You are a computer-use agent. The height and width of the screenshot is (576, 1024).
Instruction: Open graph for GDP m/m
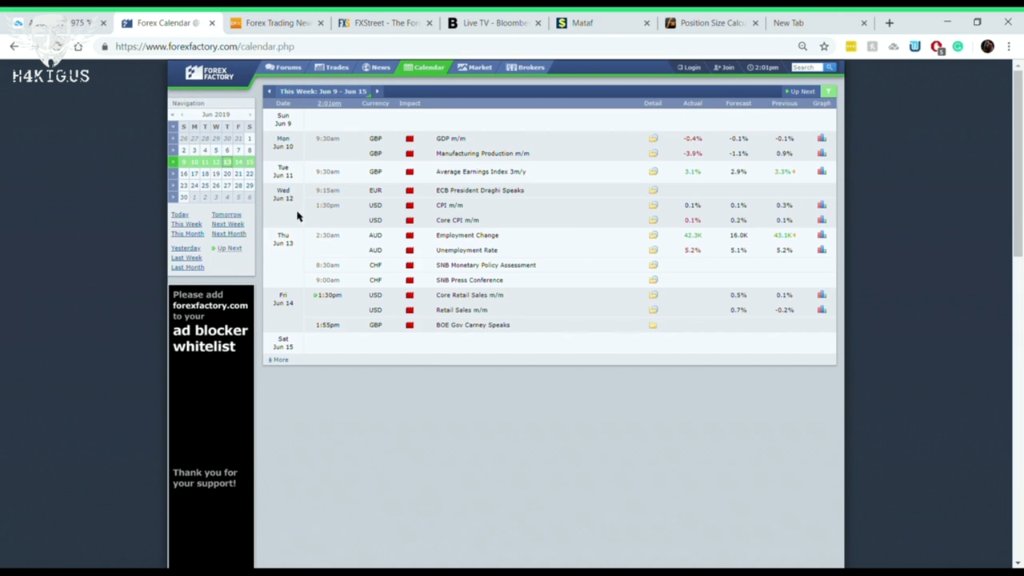coord(822,138)
